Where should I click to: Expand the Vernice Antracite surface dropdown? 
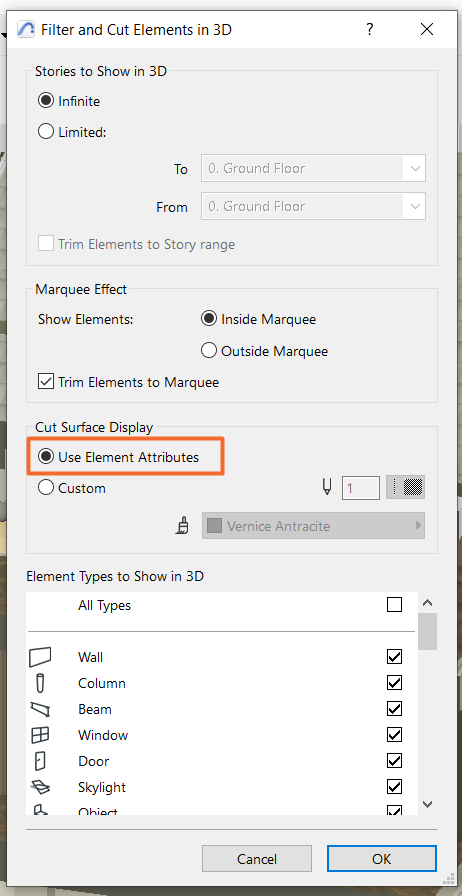point(313,526)
